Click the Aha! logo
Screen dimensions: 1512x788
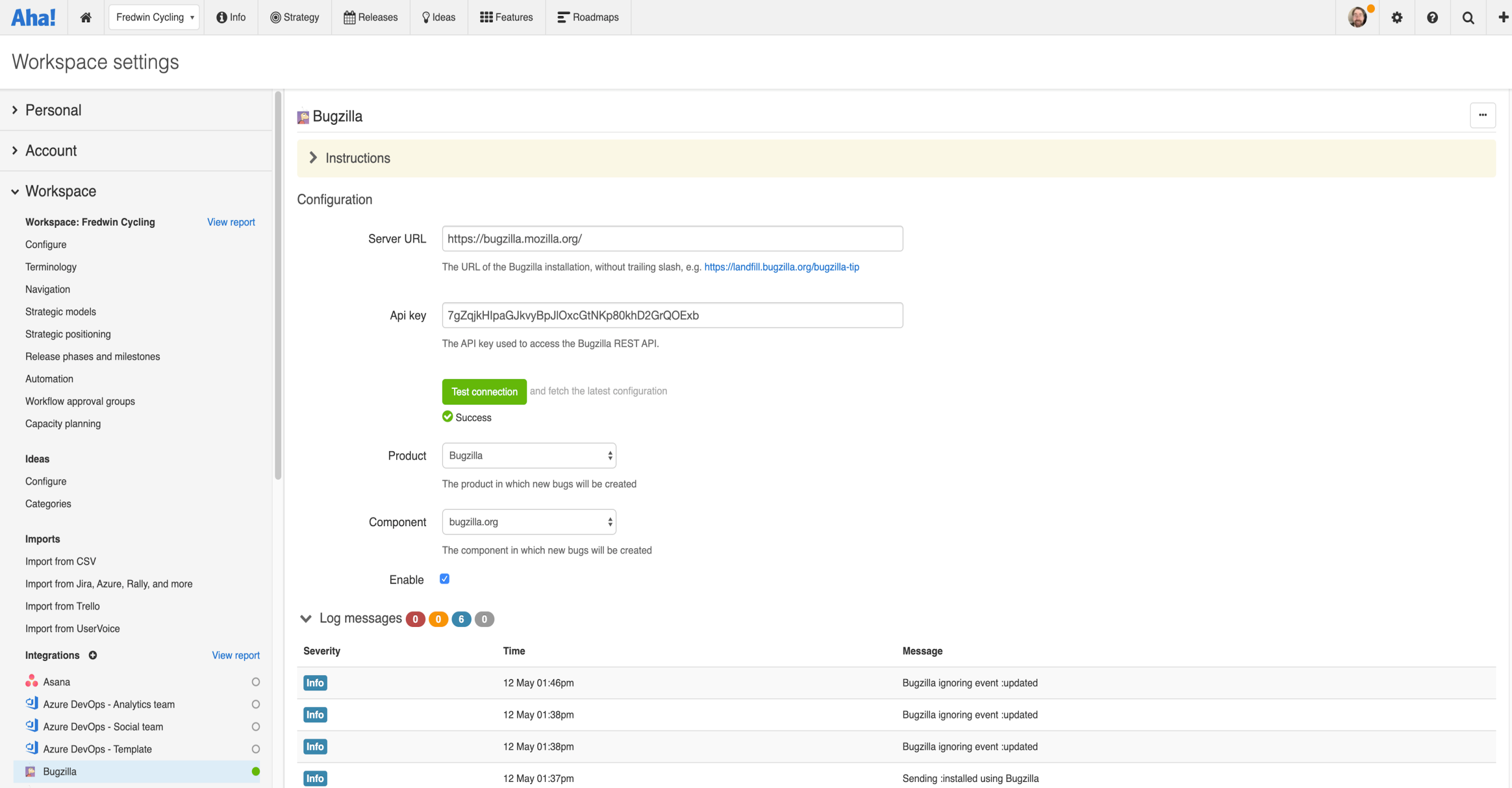[33, 17]
